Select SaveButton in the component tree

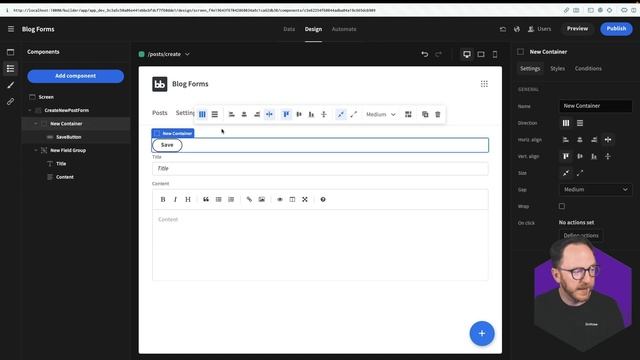pos(68,137)
